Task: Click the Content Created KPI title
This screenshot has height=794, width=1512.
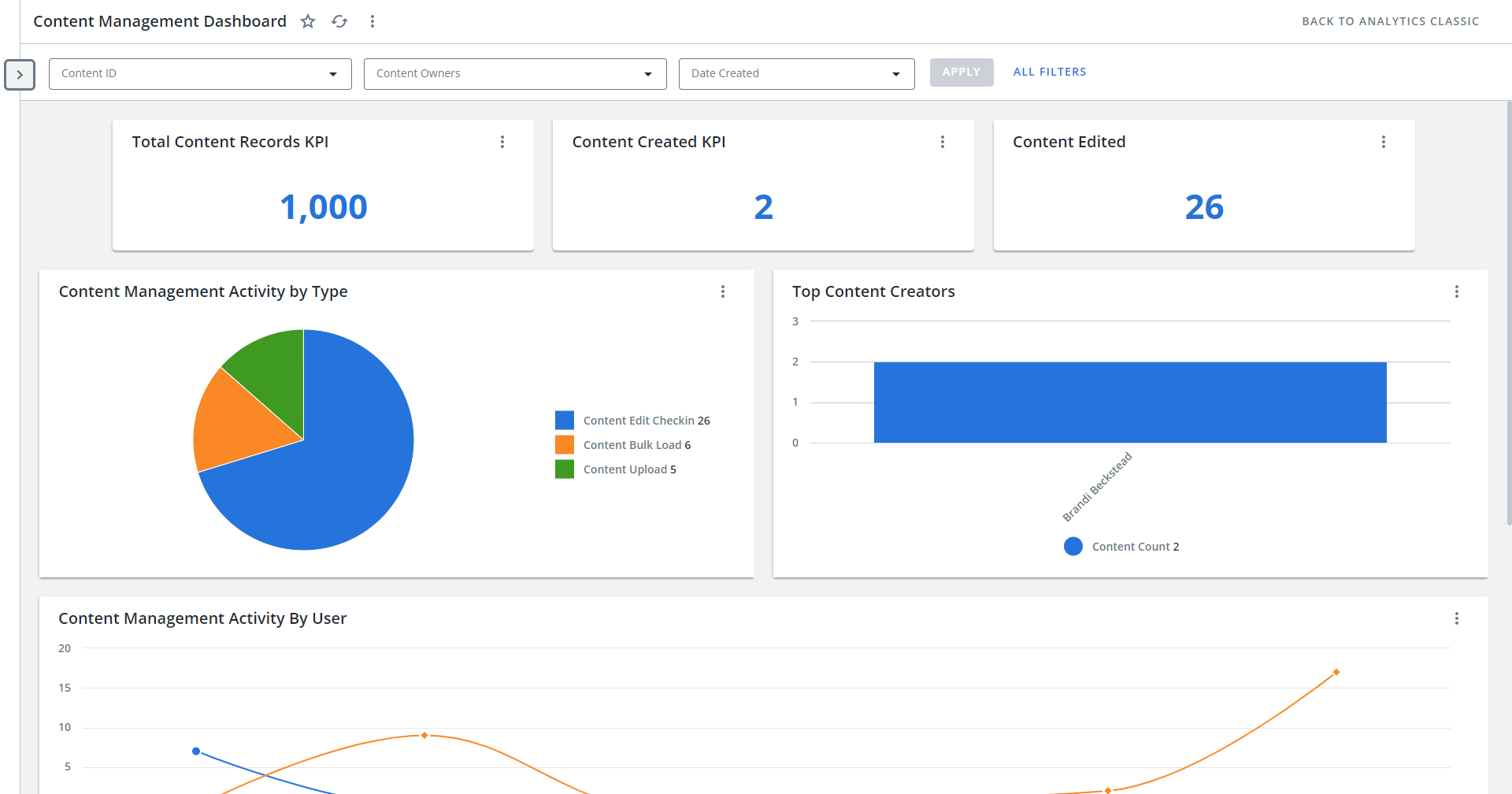Action: click(x=649, y=142)
